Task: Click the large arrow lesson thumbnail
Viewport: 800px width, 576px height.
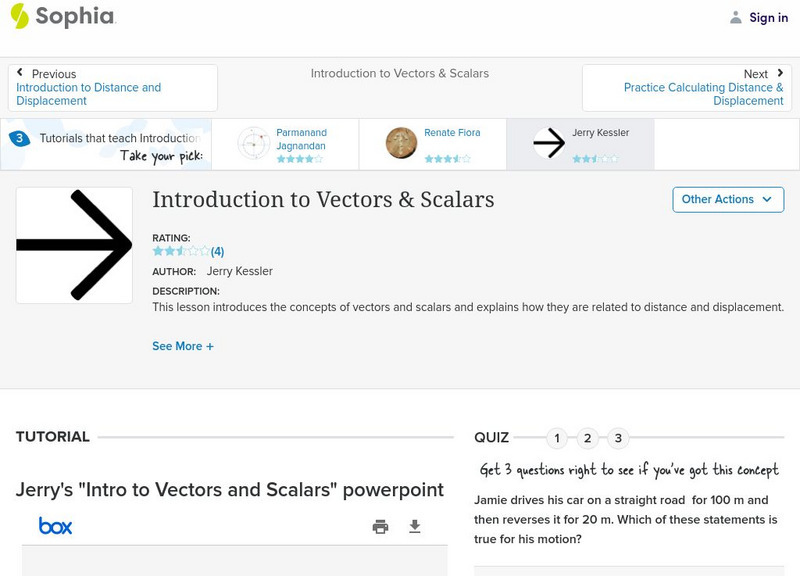Action: coord(74,245)
